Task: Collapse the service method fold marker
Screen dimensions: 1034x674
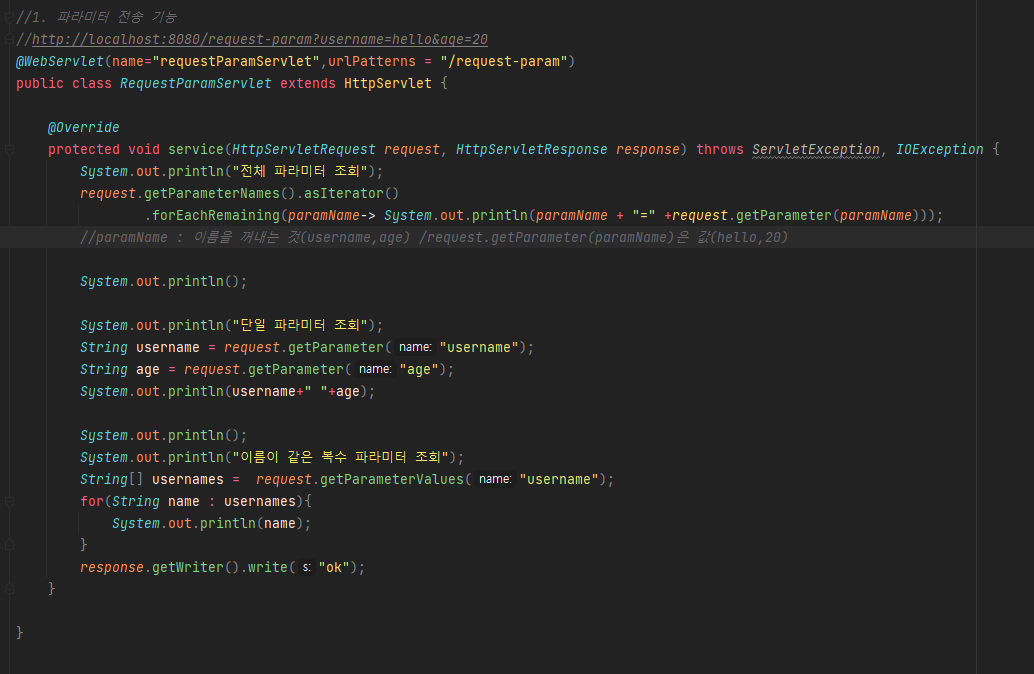Action: [9, 150]
